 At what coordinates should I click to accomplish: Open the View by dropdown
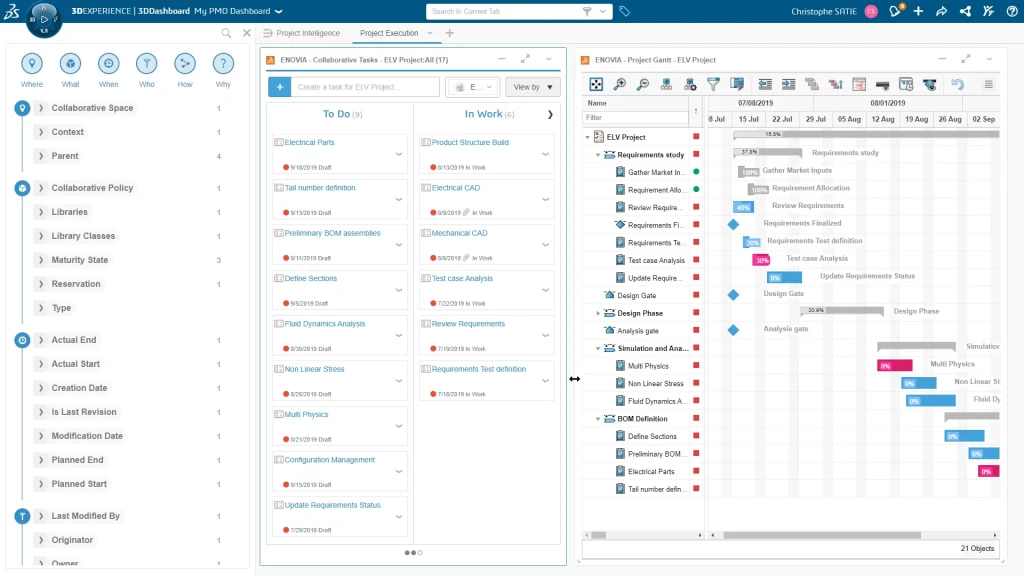[532, 87]
